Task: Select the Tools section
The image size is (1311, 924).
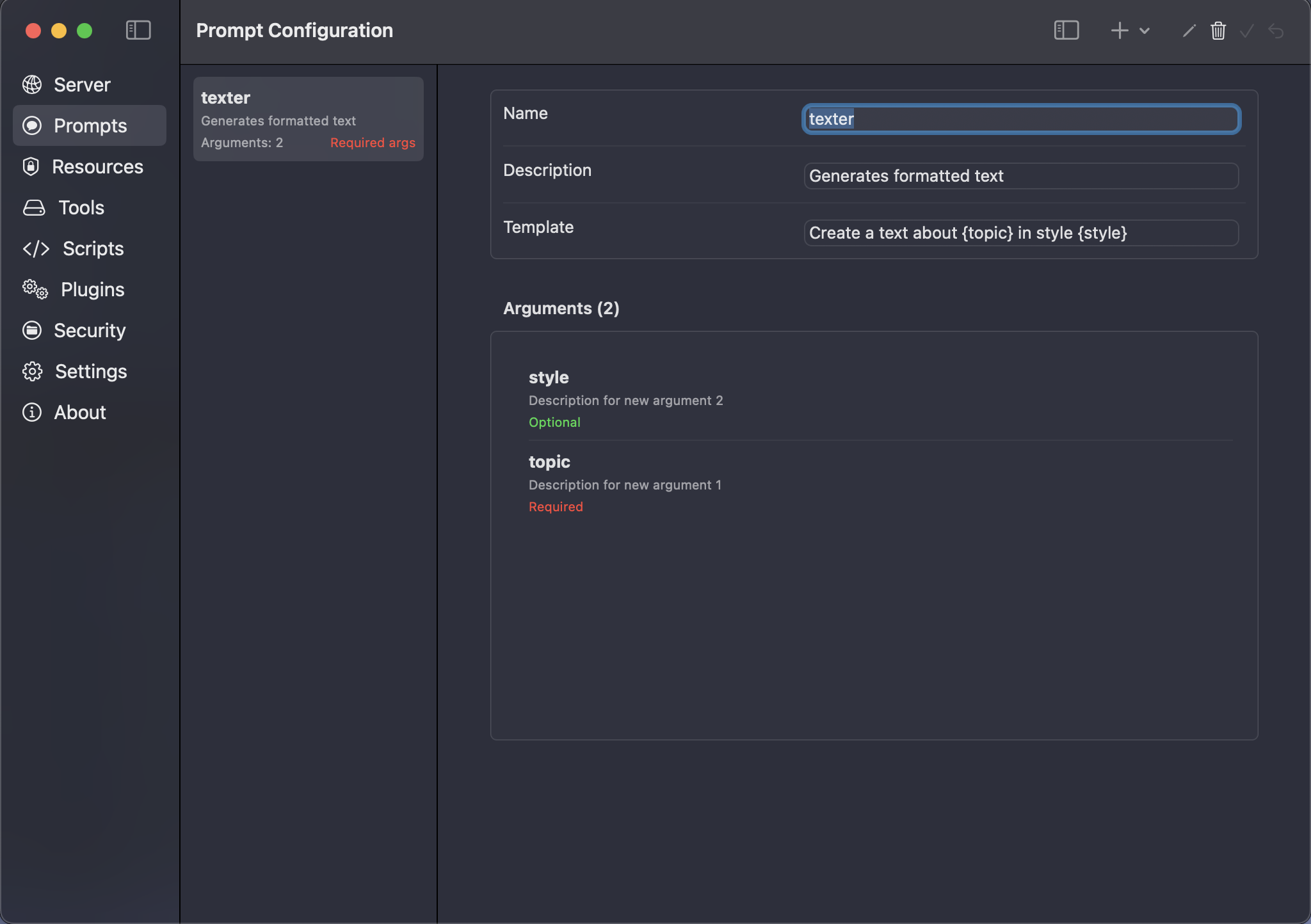Action: point(80,207)
